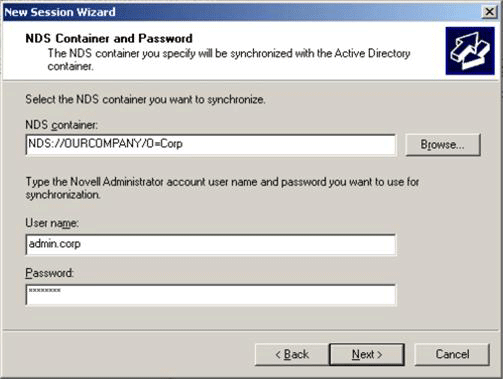The width and height of the screenshot is (503, 379).
Task: Click the "NDS container:" label
Action: (x=62, y=125)
